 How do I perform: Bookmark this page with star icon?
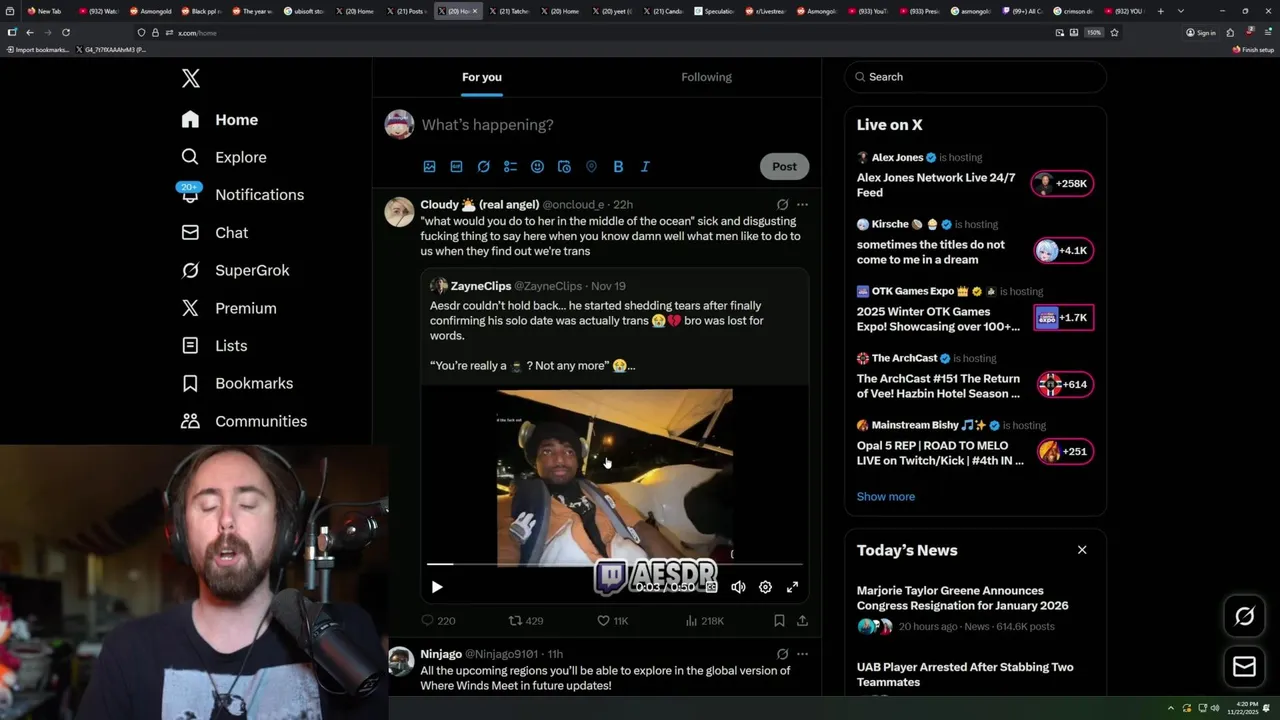click(x=1114, y=32)
